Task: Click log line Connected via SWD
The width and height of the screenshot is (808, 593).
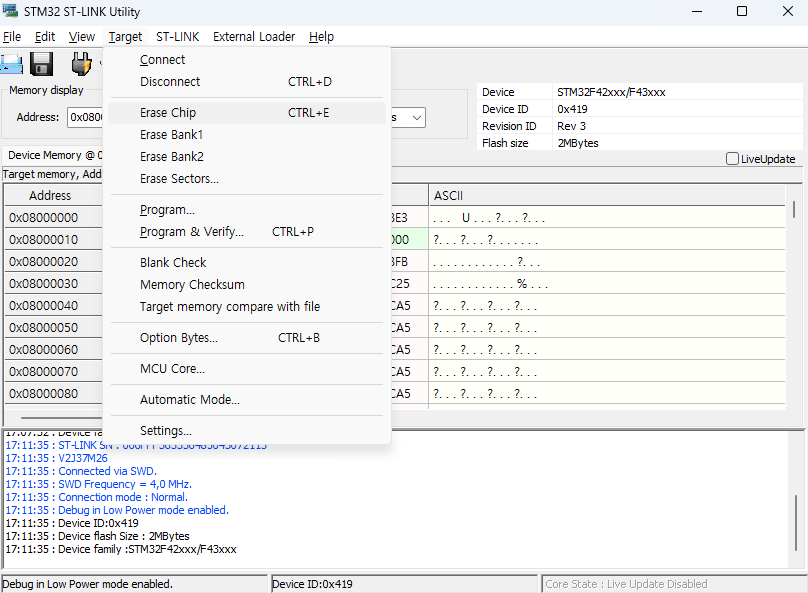Action: 81,471
